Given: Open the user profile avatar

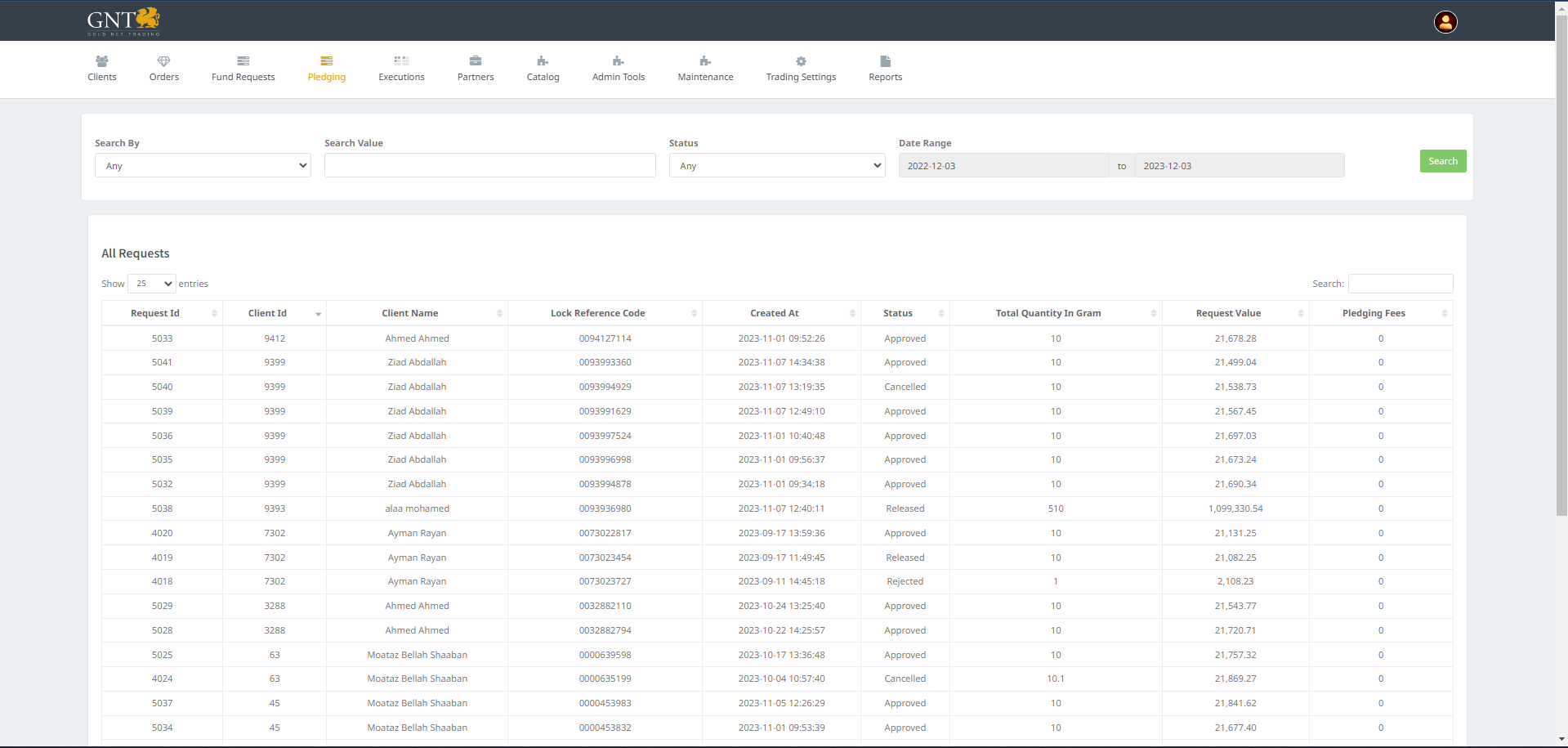Looking at the screenshot, I should (1445, 22).
